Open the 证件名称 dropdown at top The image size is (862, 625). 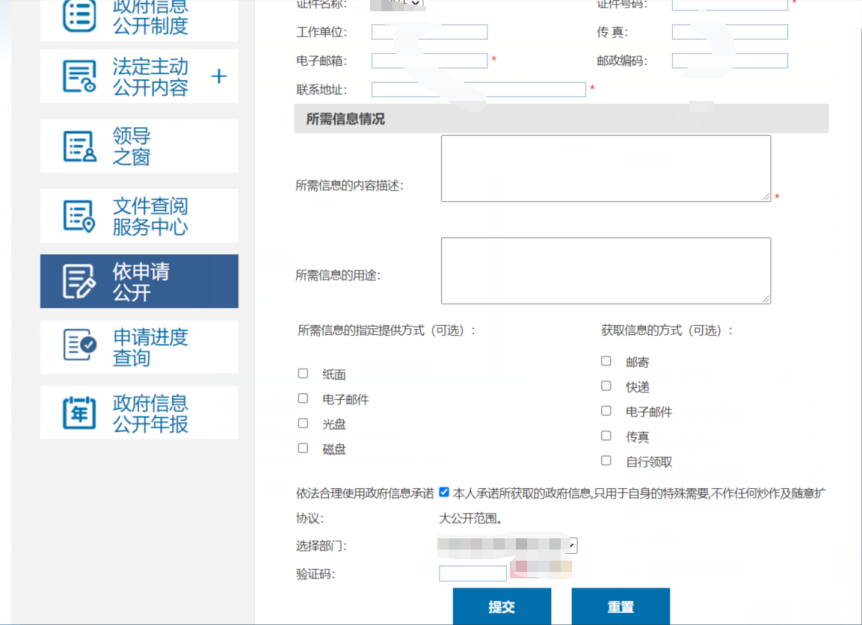coord(397,4)
